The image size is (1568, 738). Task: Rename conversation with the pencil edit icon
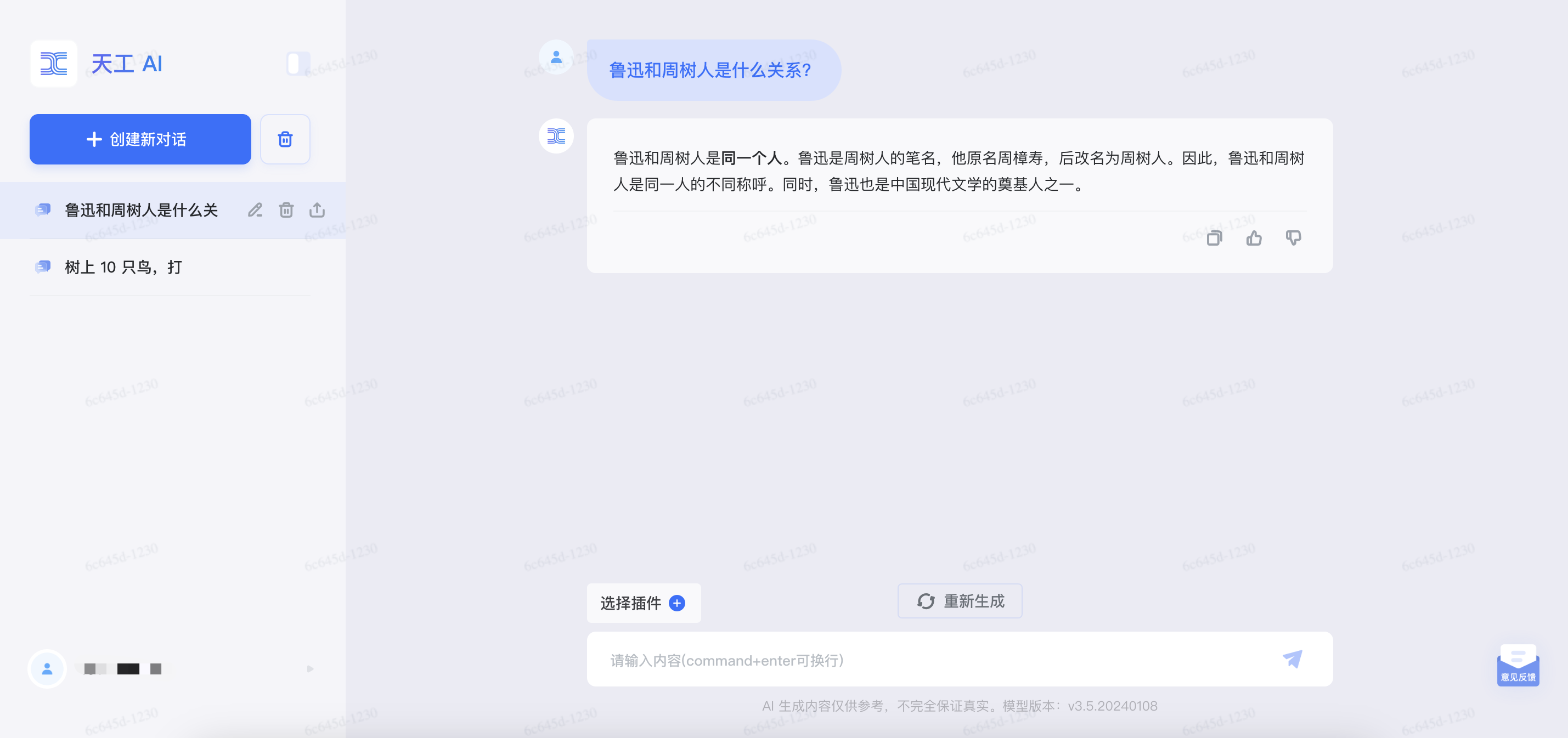click(255, 211)
